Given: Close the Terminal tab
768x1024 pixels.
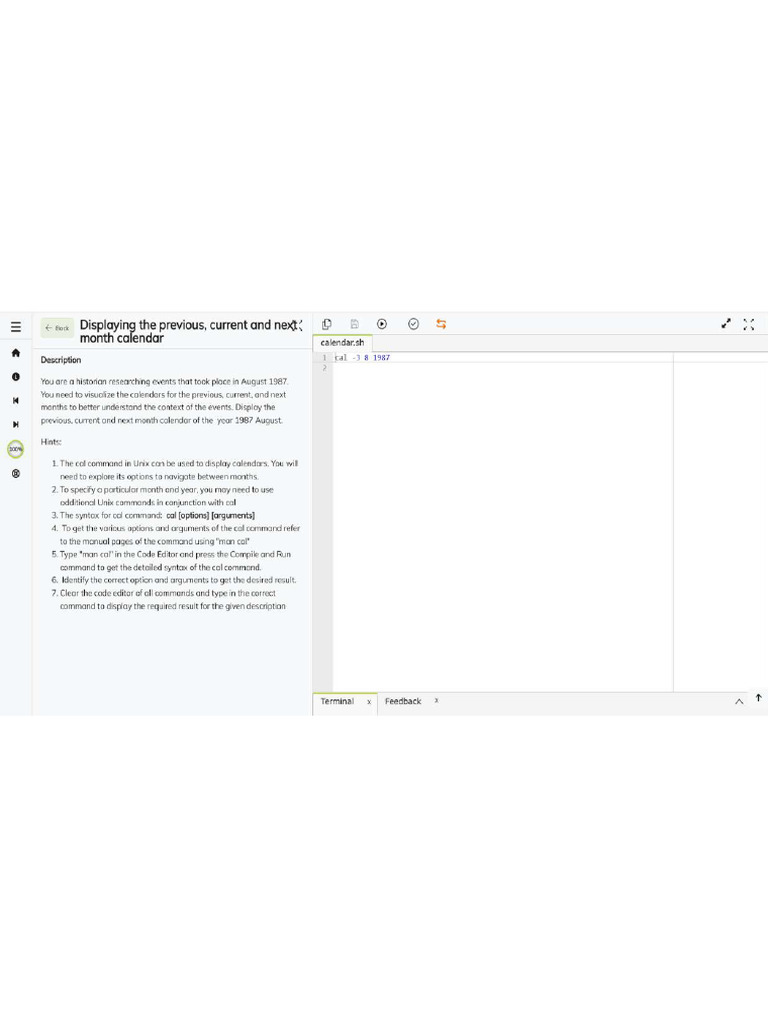Looking at the screenshot, I should [x=369, y=701].
